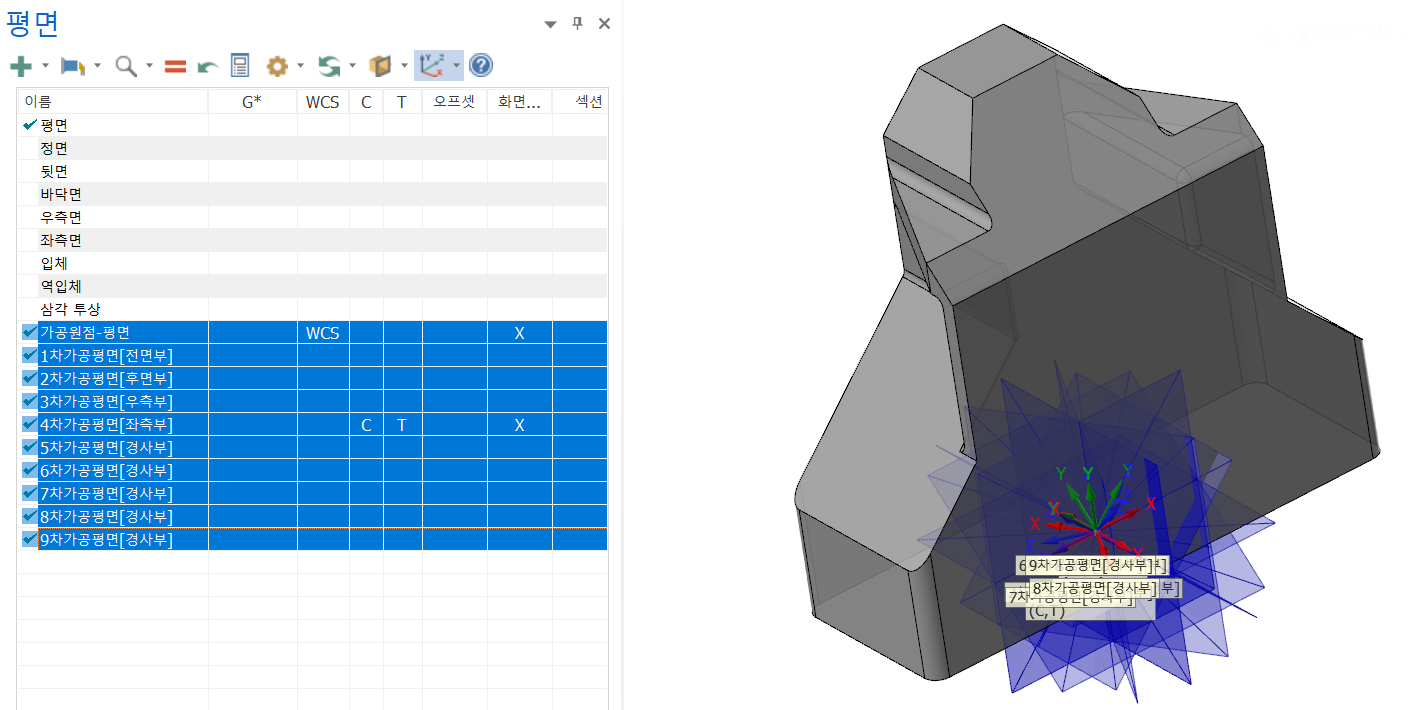Select 3차가공평면[우측부] row name

pos(107,402)
